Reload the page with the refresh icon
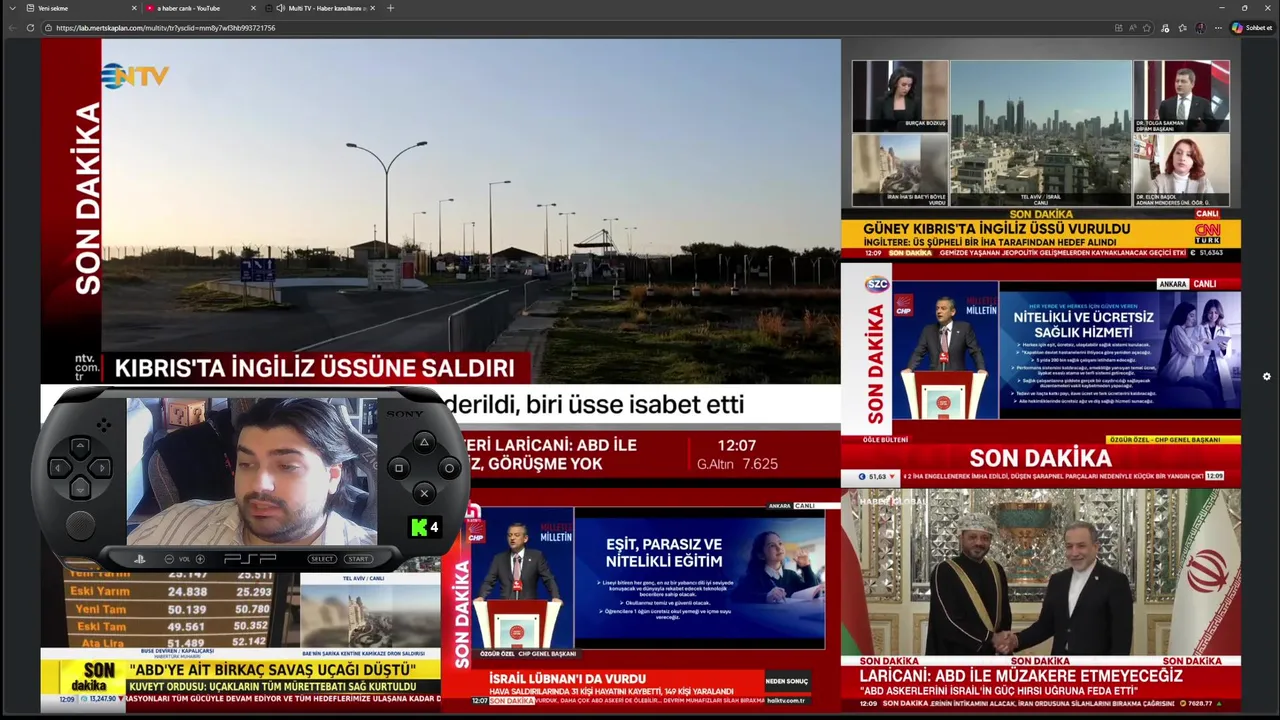The image size is (1280, 720). (30, 28)
